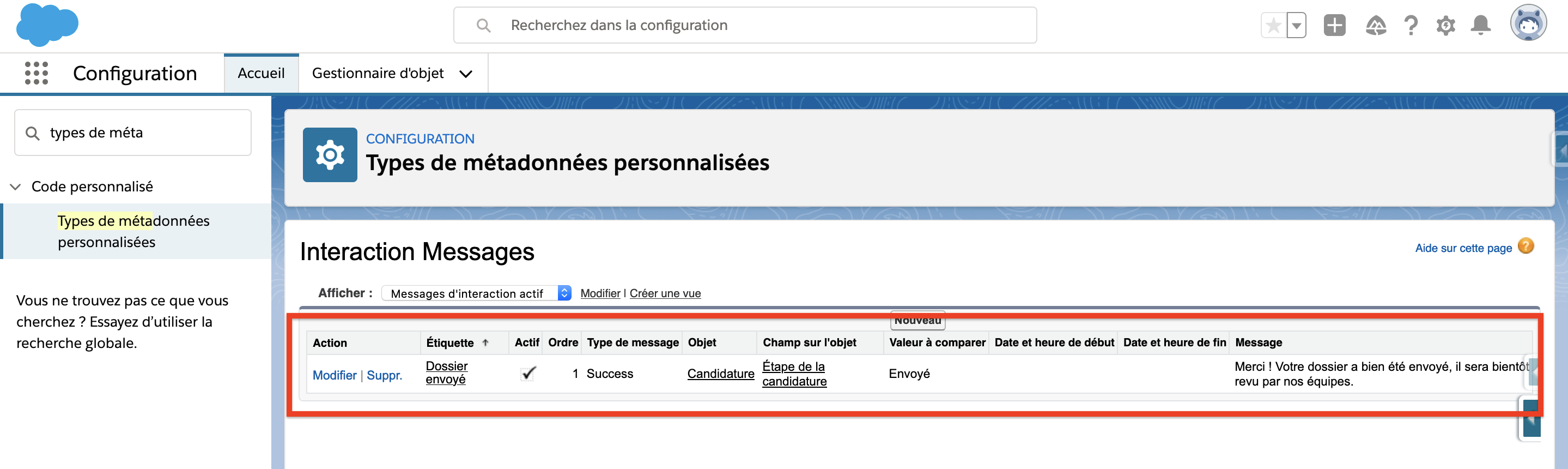Select Types de métadonnées personnalisées in sidebar
This screenshot has width=1568, height=469.
tap(133, 231)
